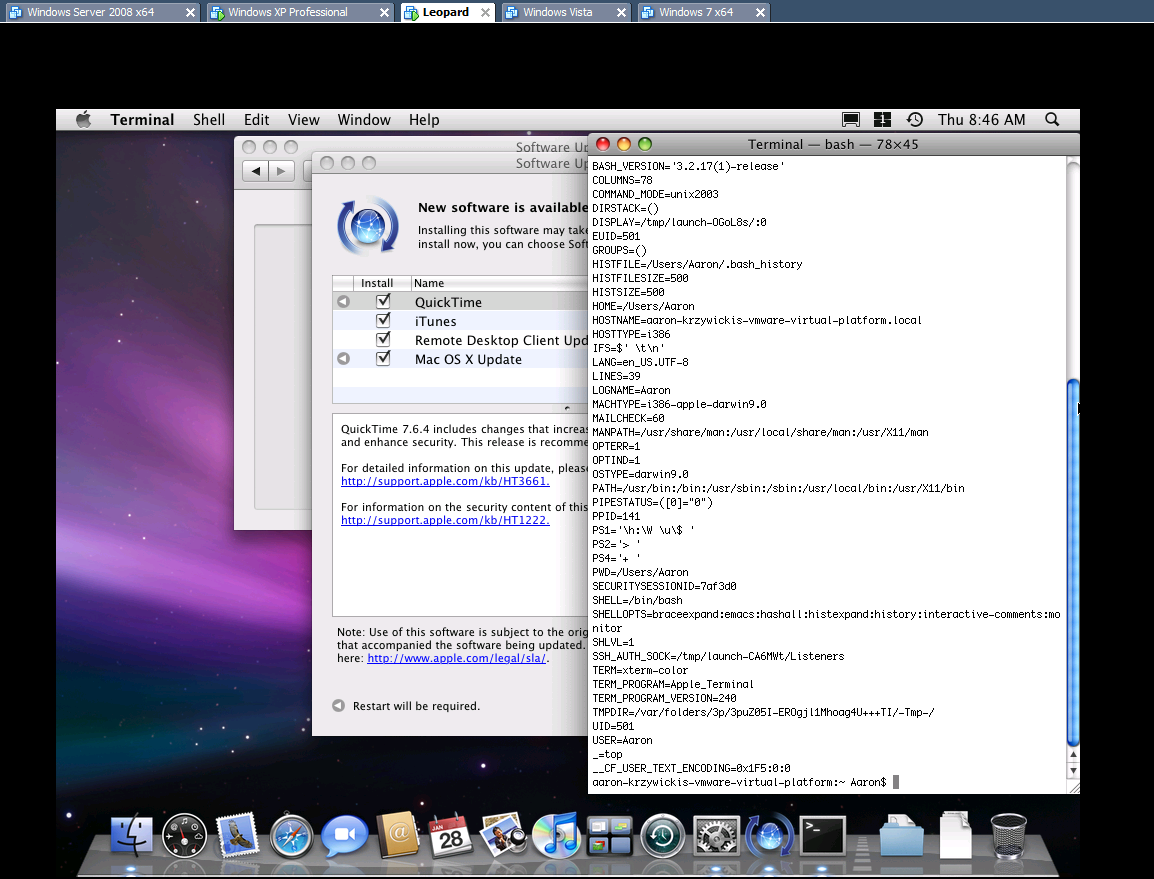Image resolution: width=1154 pixels, height=879 pixels.
Task: Uncheck the iTunes install checkbox
Action: (x=383, y=320)
